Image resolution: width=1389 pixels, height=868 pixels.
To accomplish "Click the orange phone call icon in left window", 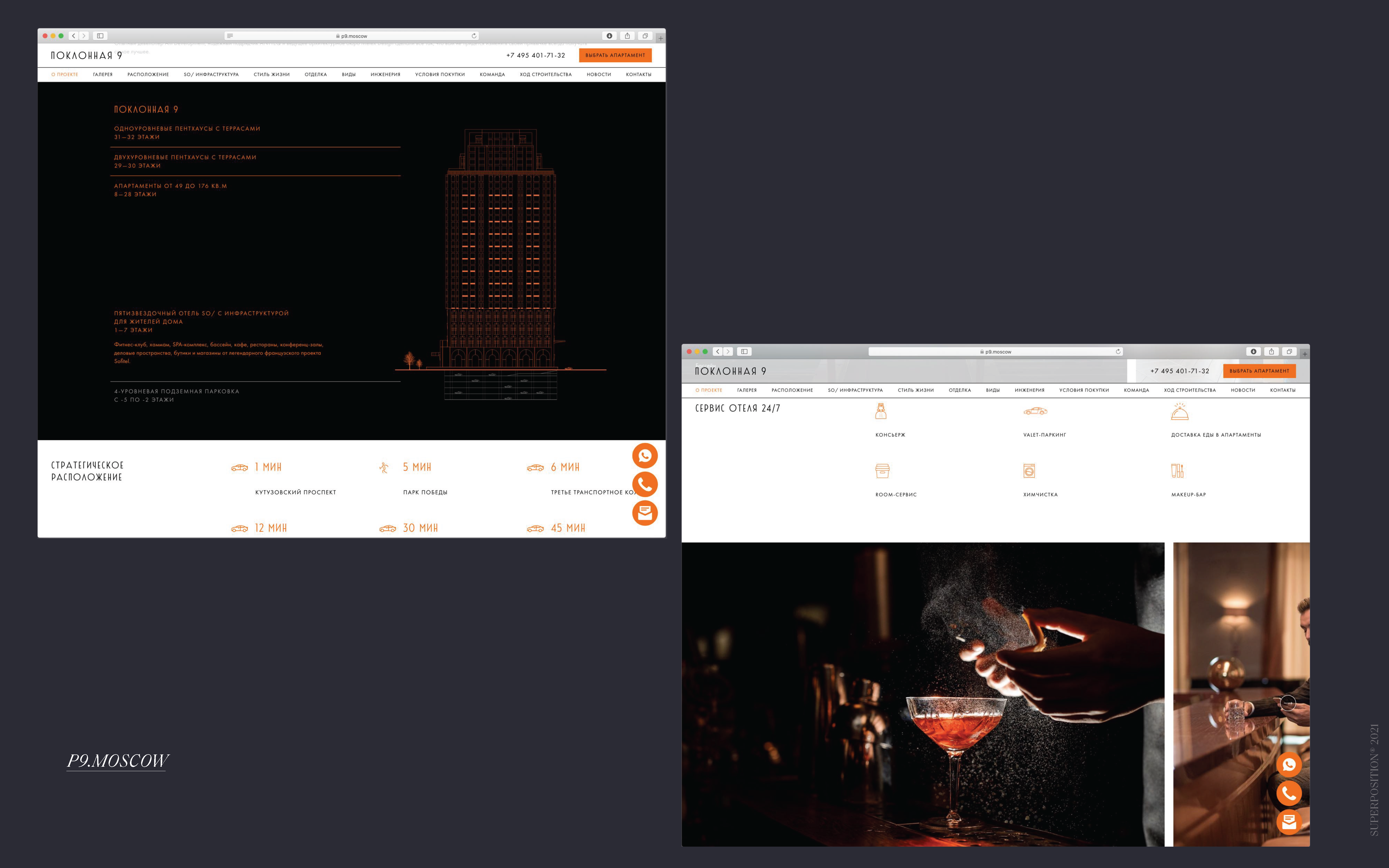I will tap(645, 485).
